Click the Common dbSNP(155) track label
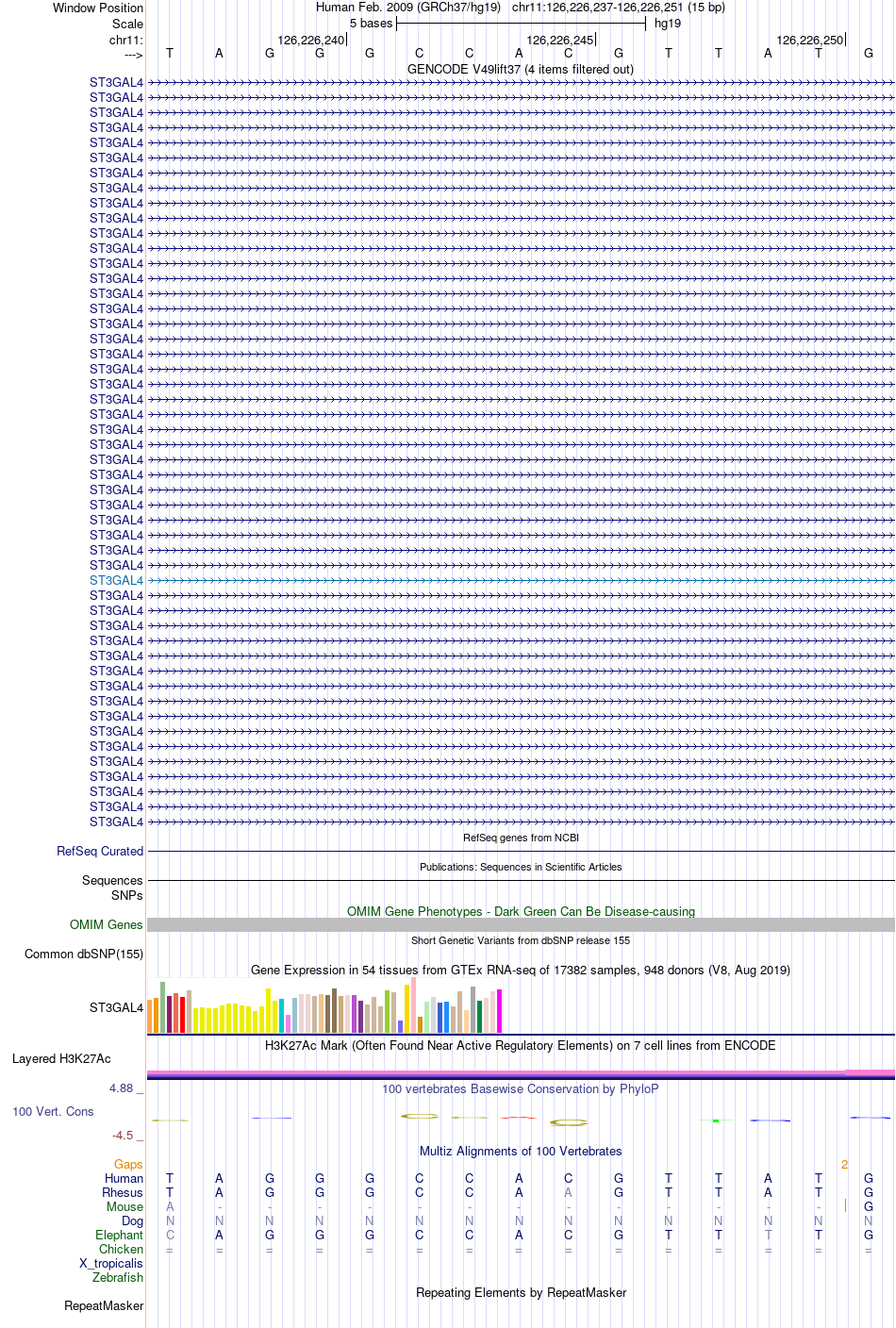The image size is (896, 1328). click(84, 954)
